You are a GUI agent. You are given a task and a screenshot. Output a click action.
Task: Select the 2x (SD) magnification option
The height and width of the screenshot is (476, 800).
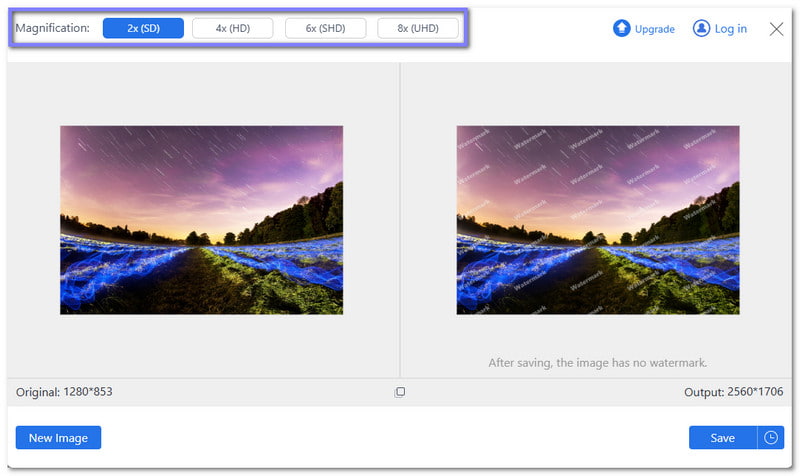click(143, 28)
